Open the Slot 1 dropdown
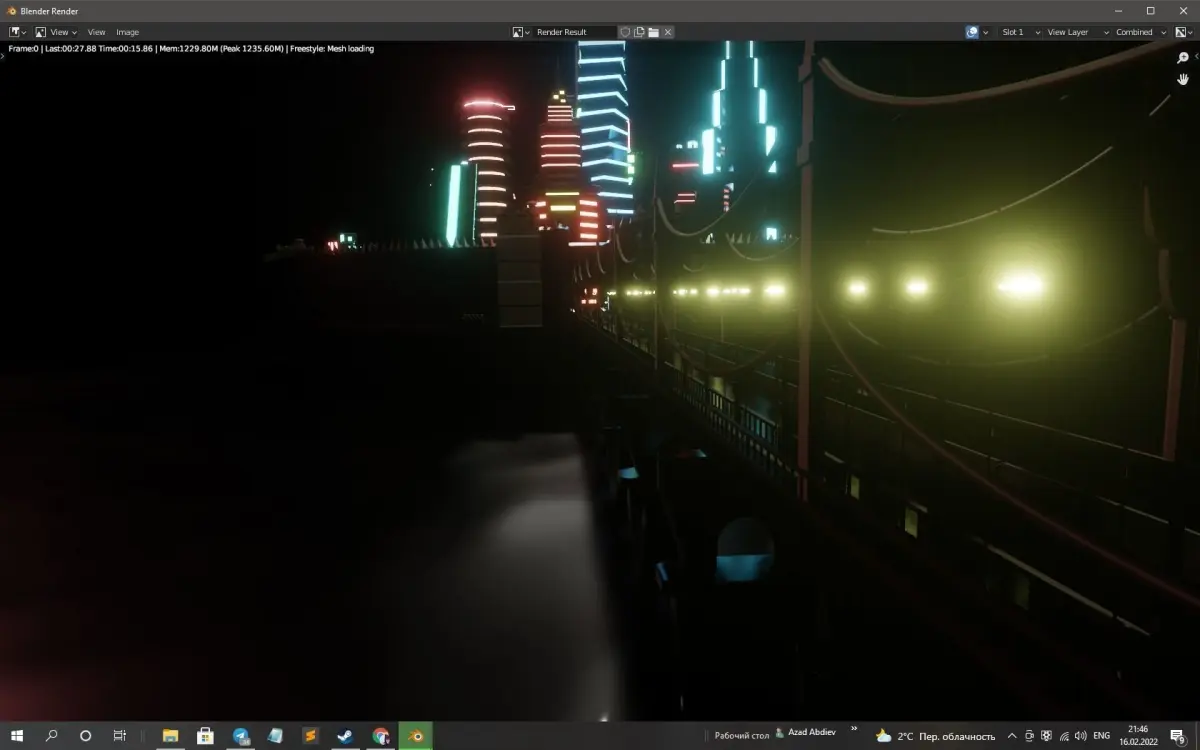1200x750 pixels. coord(1018,32)
